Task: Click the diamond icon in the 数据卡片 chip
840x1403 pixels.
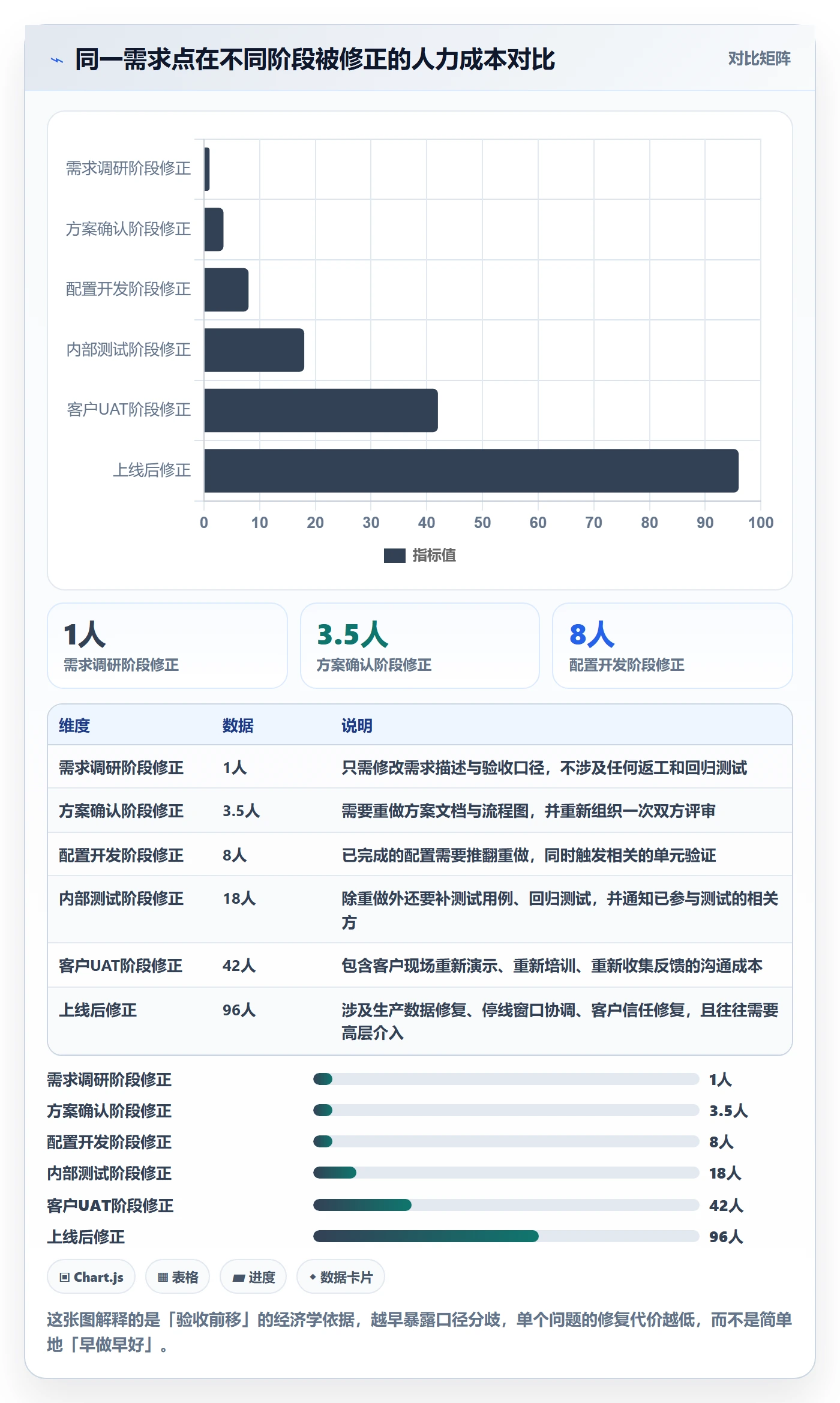Action: point(313,1277)
